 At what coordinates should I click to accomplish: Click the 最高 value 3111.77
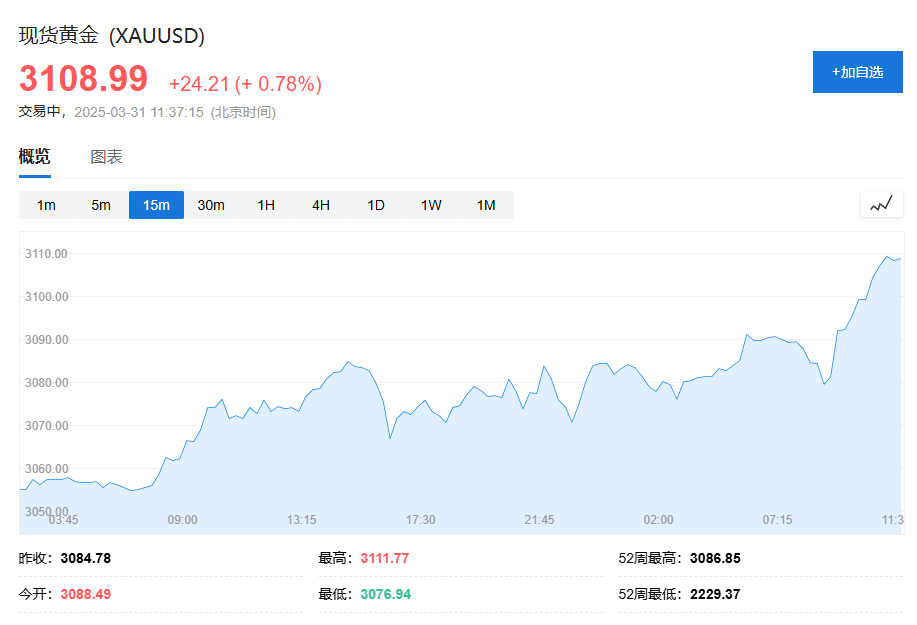385,558
